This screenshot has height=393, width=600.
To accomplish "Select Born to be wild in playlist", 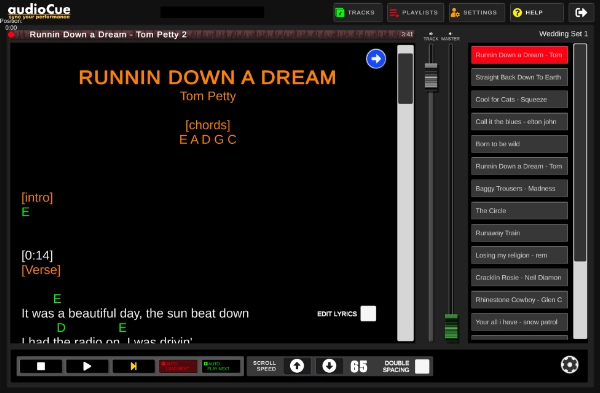I will coord(519,144).
